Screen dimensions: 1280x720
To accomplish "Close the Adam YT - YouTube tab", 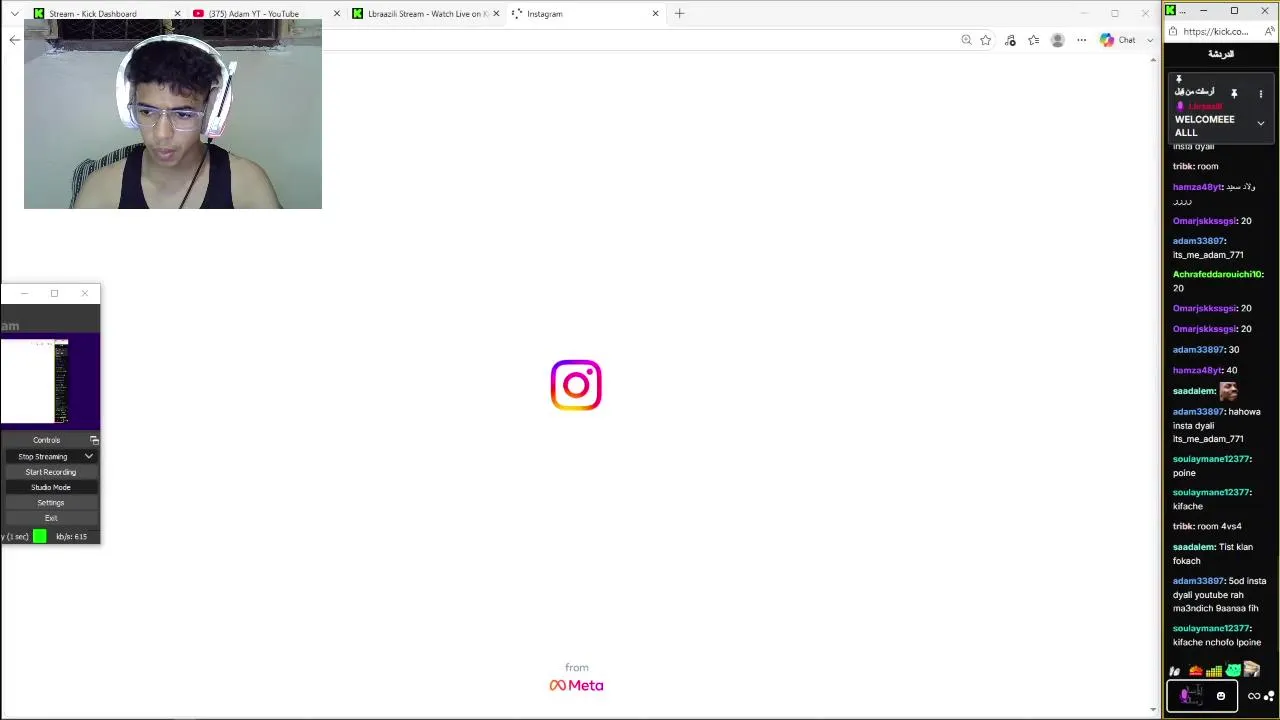I will click(x=336, y=14).
